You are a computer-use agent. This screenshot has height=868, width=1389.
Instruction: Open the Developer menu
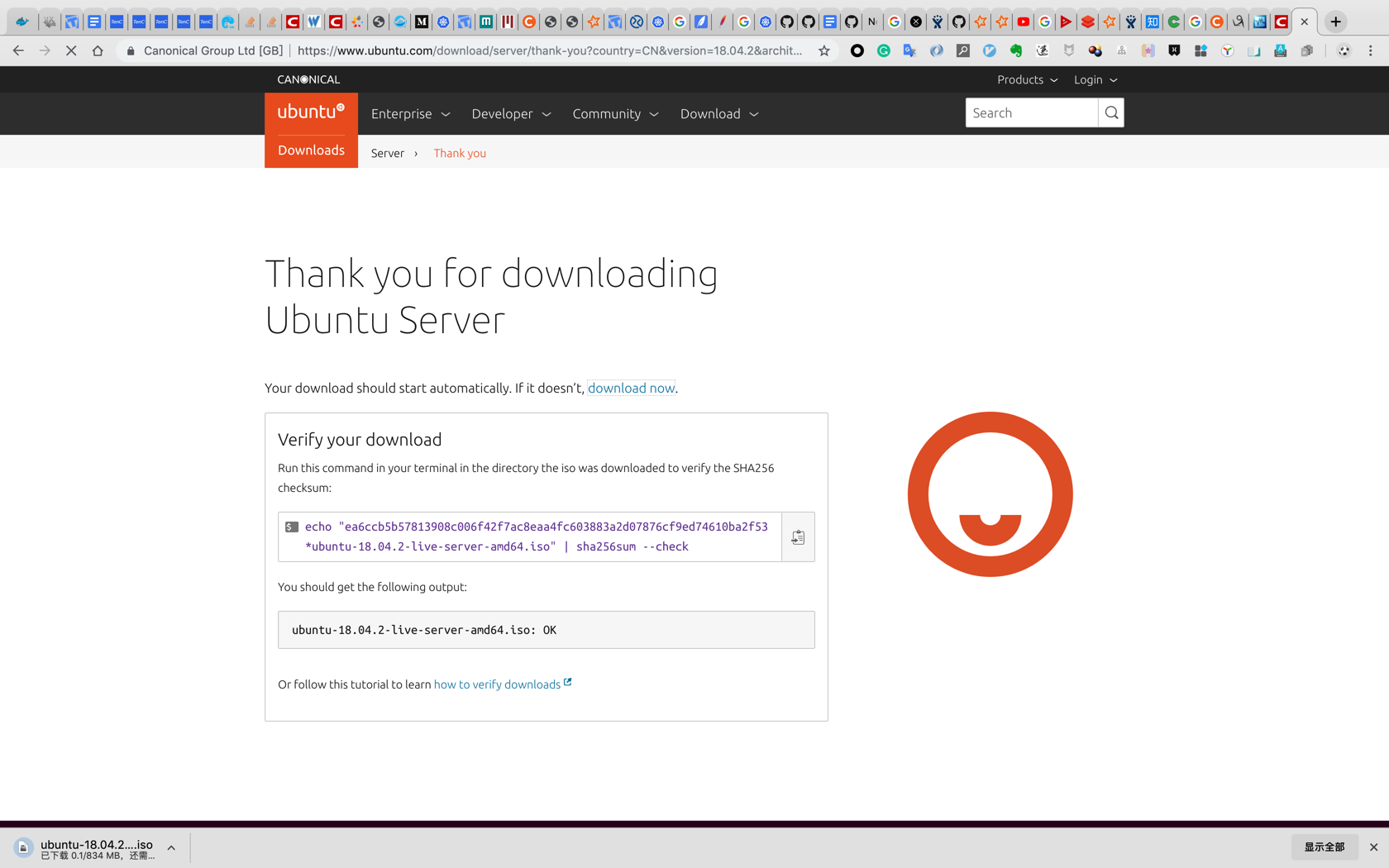tap(511, 114)
